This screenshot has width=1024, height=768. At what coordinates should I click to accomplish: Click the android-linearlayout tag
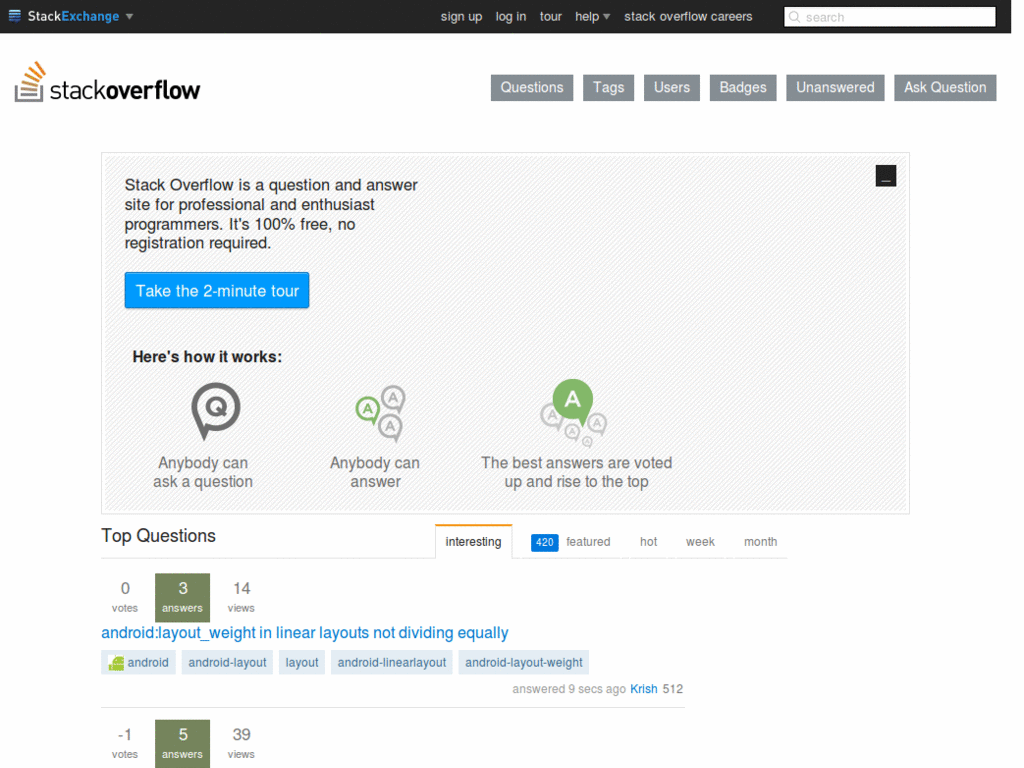[x=392, y=662]
